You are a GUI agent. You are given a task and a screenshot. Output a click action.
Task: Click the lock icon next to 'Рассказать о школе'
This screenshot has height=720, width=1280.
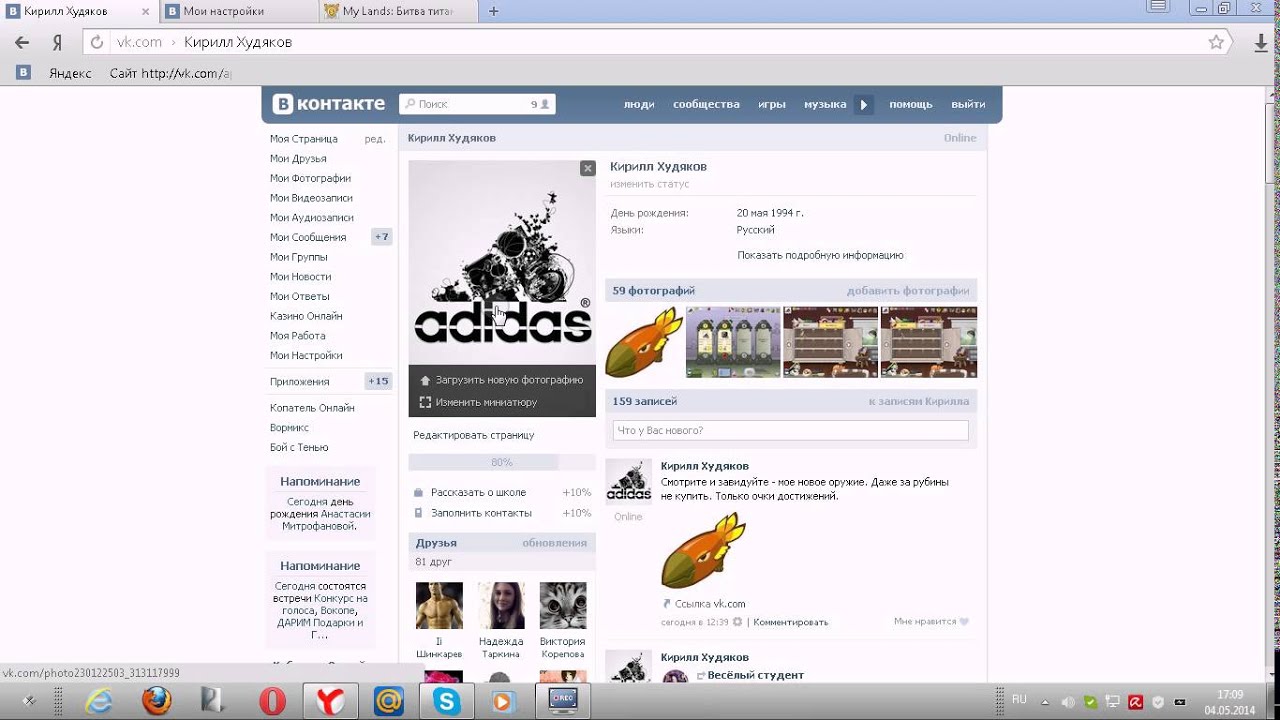(418, 492)
